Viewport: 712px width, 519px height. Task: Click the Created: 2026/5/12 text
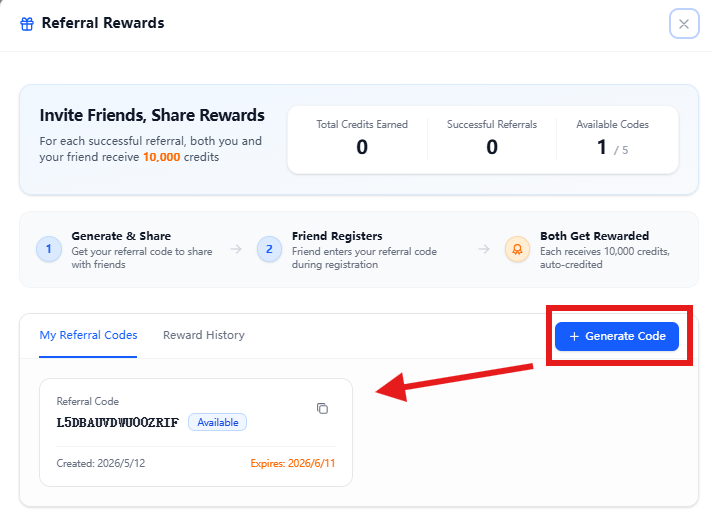(x=101, y=463)
